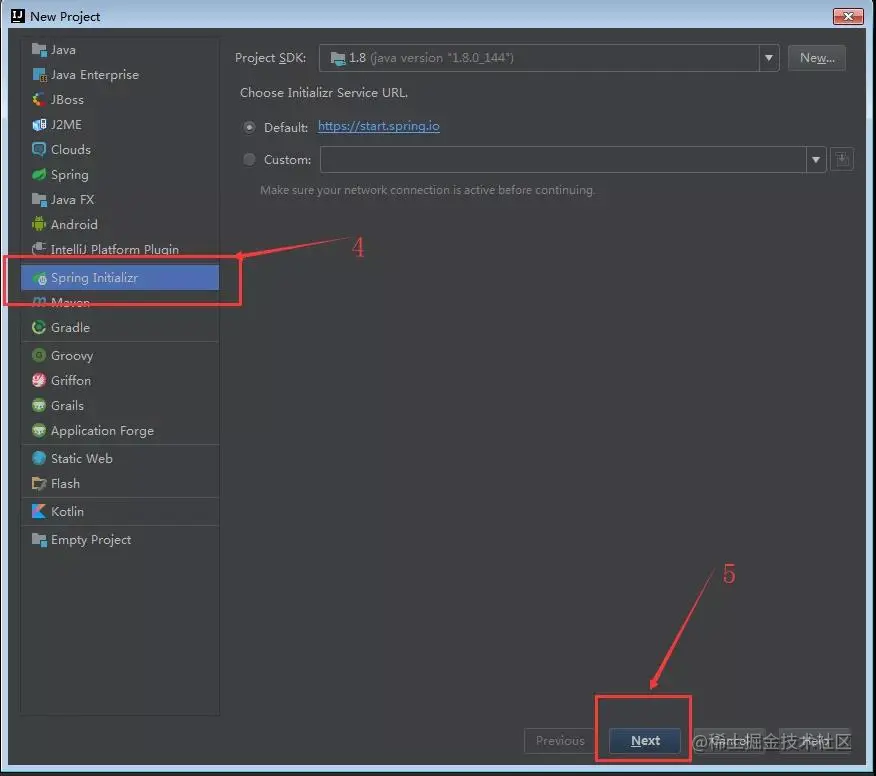This screenshot has height=776, width=876.
Task: Pick the Spring Initializr label
Action: tap(94, 278)
